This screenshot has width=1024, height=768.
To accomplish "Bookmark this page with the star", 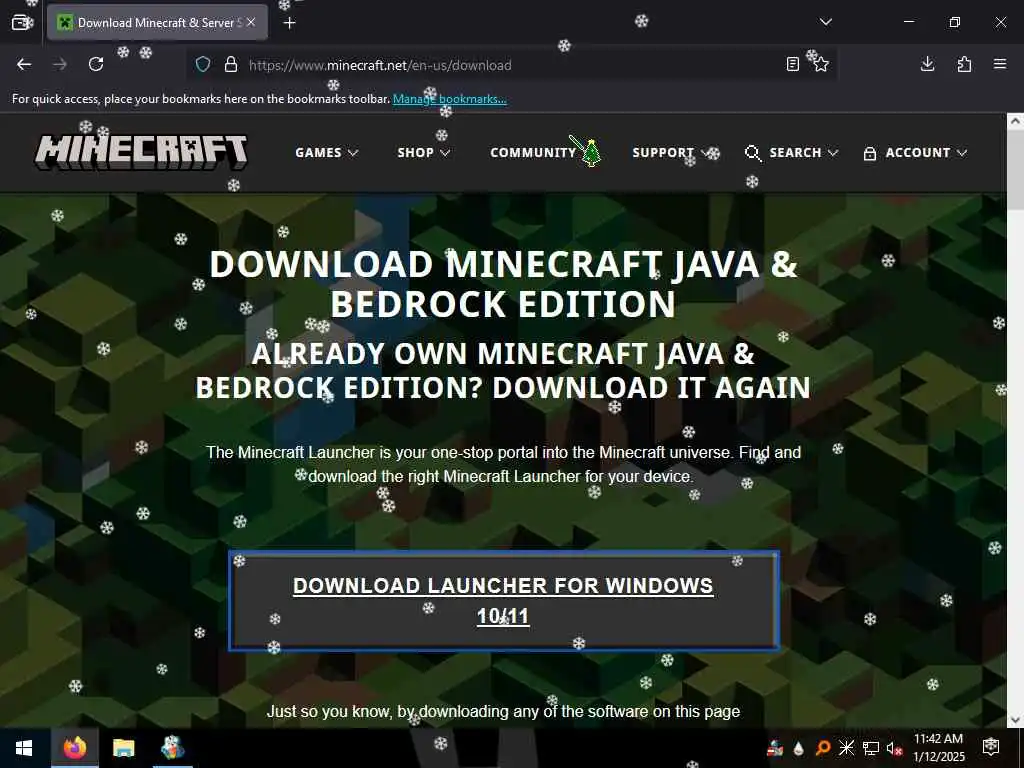I will pyautogui.click(x=821, y=64).
